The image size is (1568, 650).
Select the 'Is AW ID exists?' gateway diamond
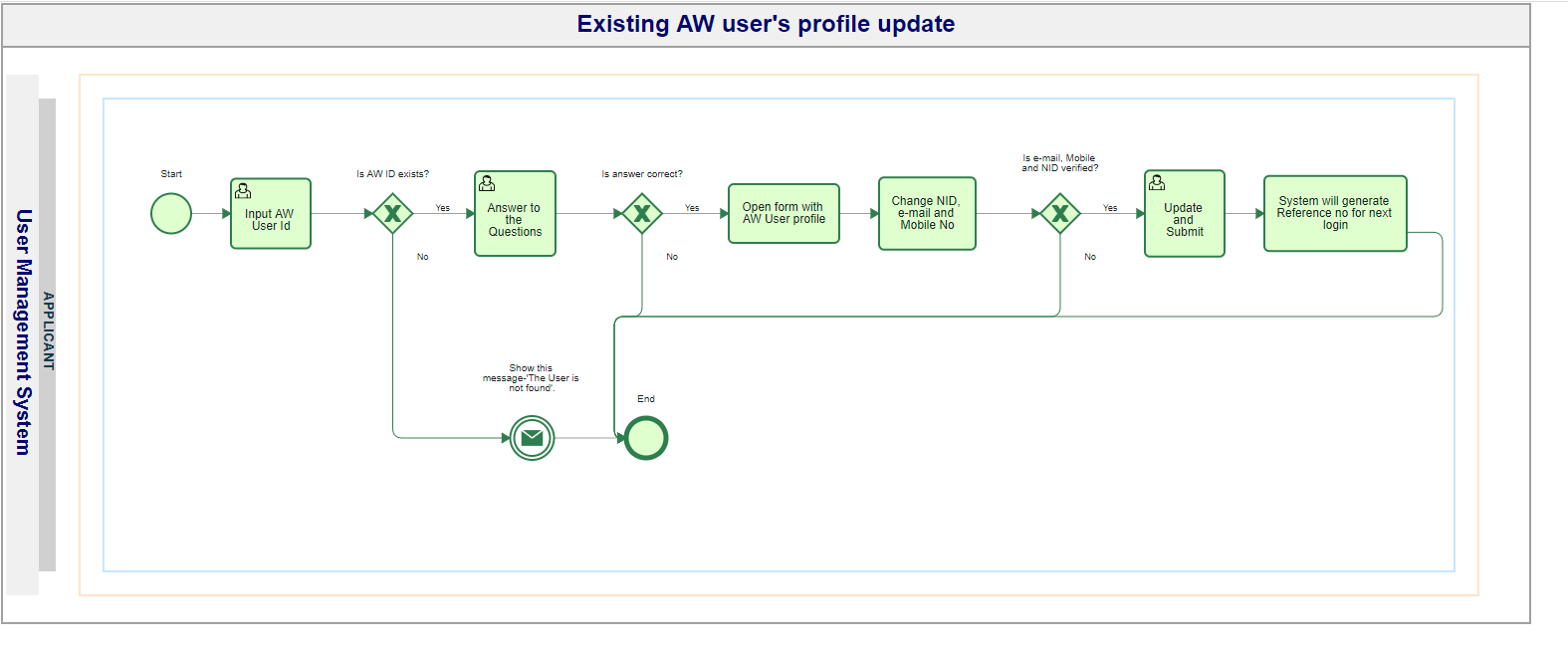click(x=393, y=213)
